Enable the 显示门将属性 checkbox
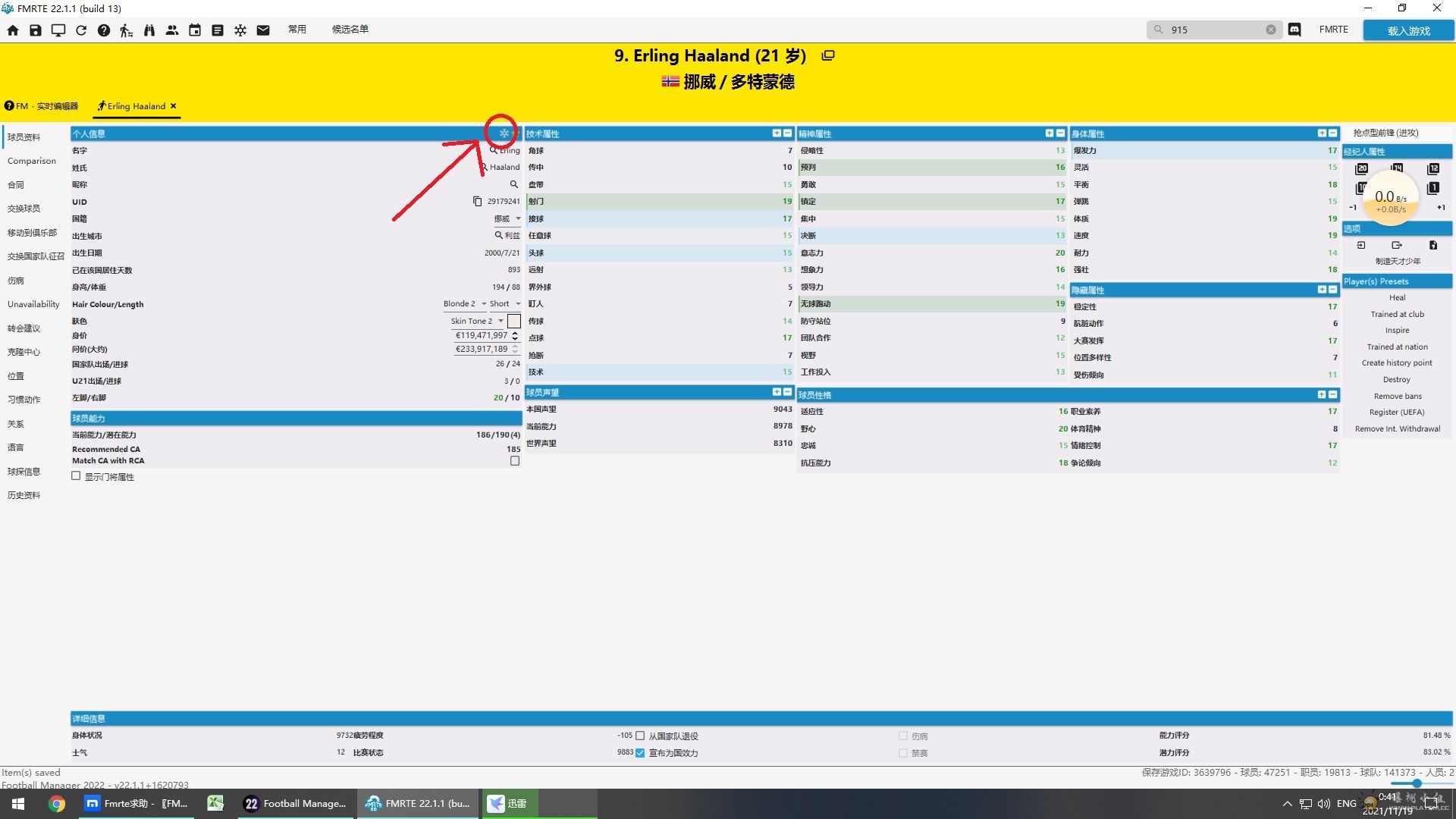This screenshot has width=1456, height=819. click(76, 476)
